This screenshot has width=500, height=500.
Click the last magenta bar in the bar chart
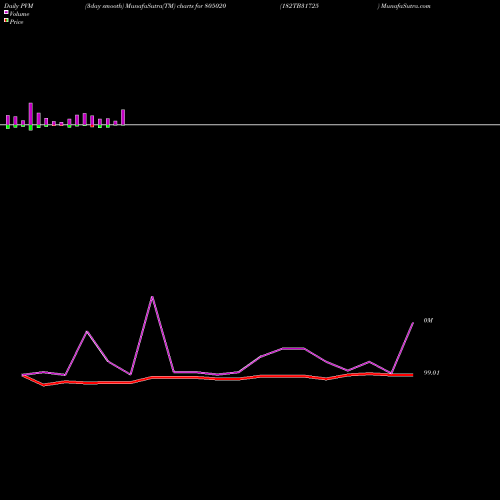click(123, 117)
